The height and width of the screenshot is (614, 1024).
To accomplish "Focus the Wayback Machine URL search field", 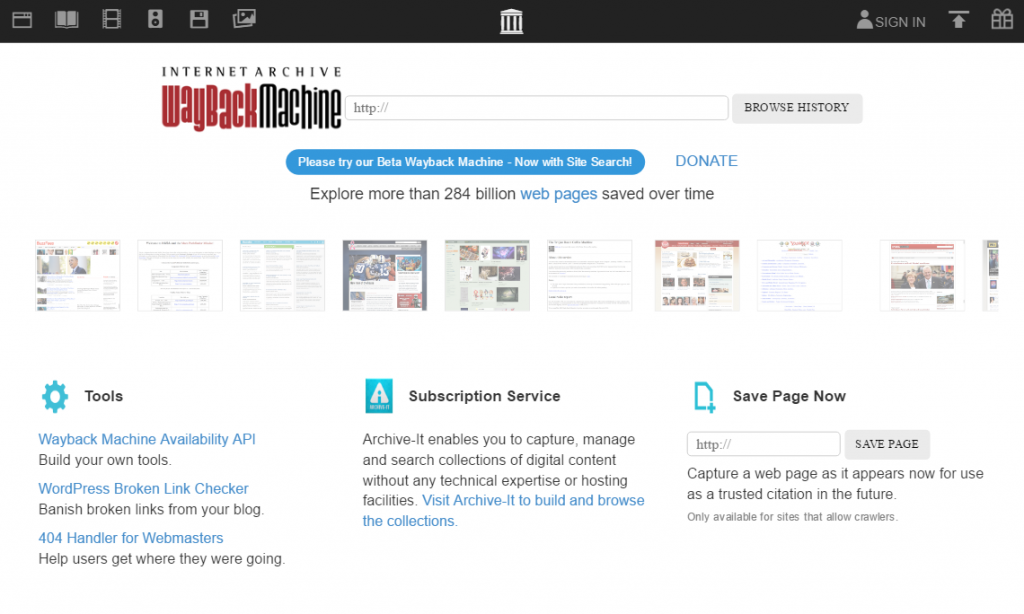I will click(x=537, y=108).
